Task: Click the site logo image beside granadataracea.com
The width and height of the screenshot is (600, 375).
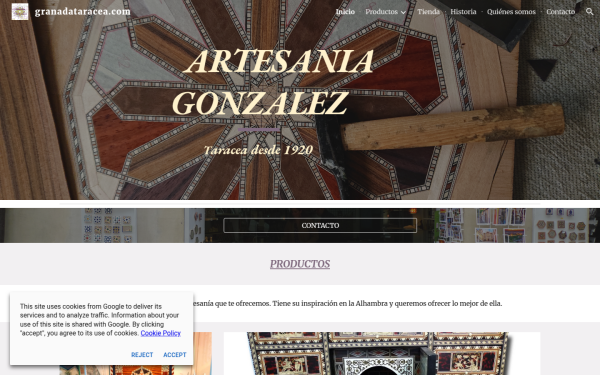Action: tap(20, 11)
